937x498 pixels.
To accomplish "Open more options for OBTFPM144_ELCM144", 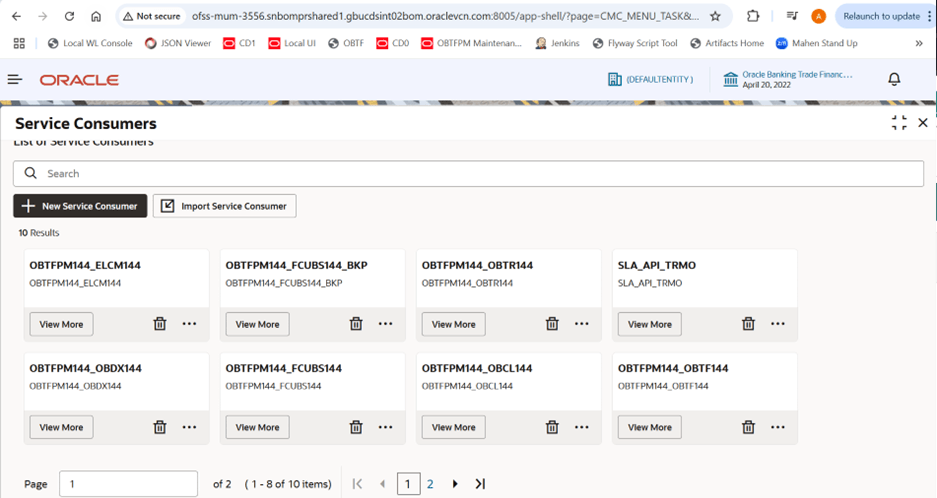I will 189,324.
